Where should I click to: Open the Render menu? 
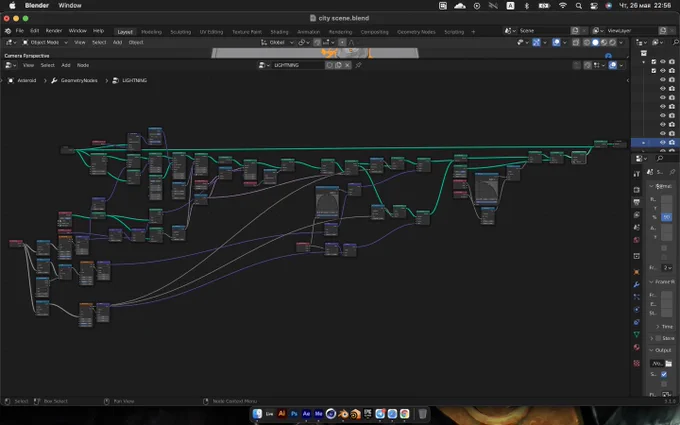click(x=54, y=31)
